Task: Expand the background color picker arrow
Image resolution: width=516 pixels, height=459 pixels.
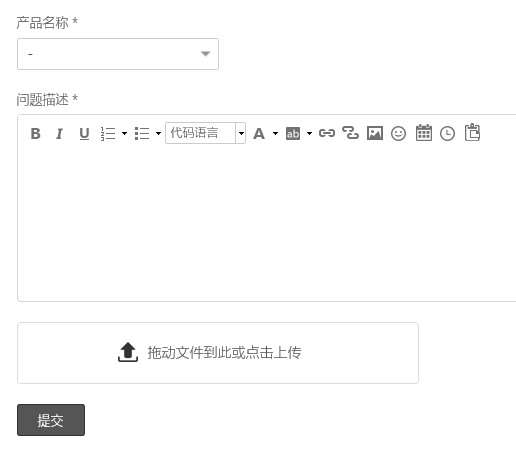Action: click(x=309, y=134)
